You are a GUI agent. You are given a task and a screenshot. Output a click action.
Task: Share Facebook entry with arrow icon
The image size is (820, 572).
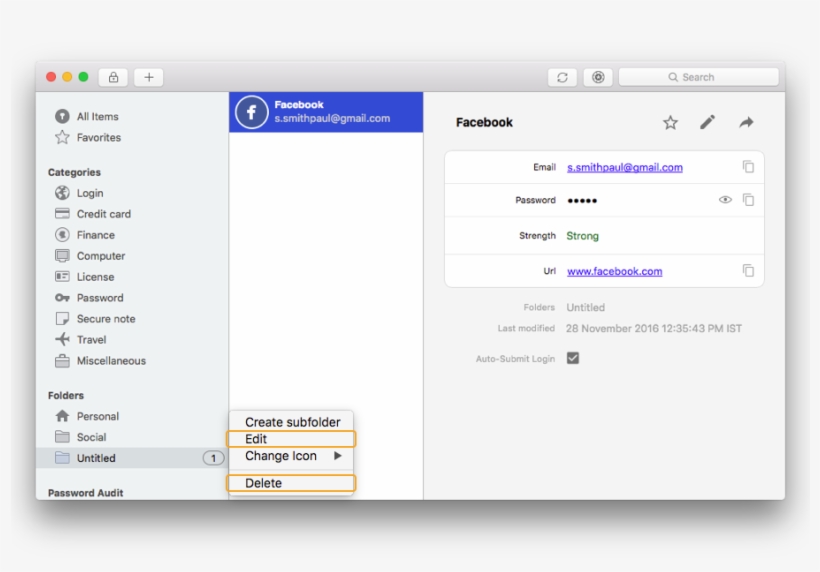point(746,122)
